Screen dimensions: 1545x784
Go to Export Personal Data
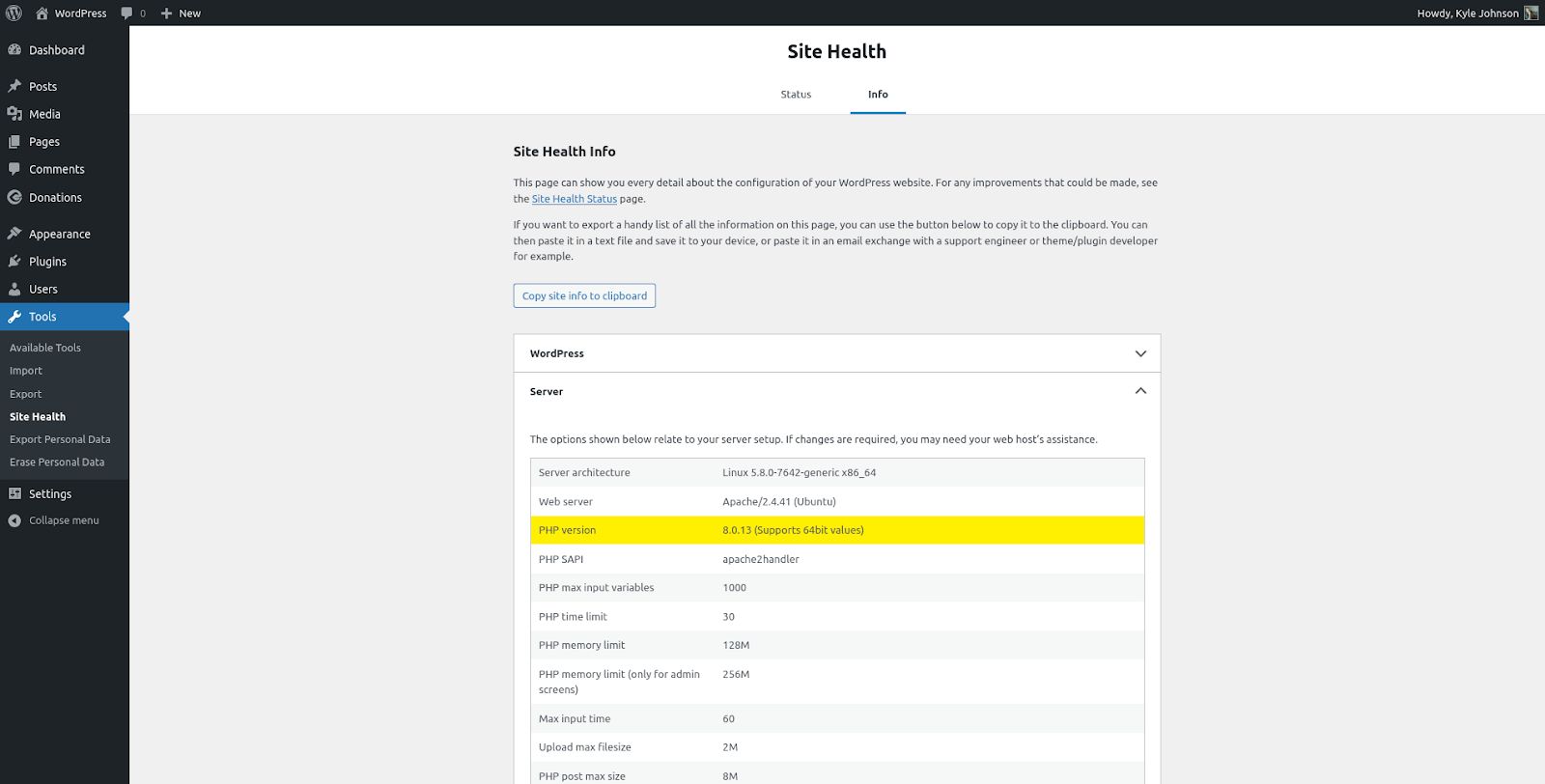[x=60, y=438]
